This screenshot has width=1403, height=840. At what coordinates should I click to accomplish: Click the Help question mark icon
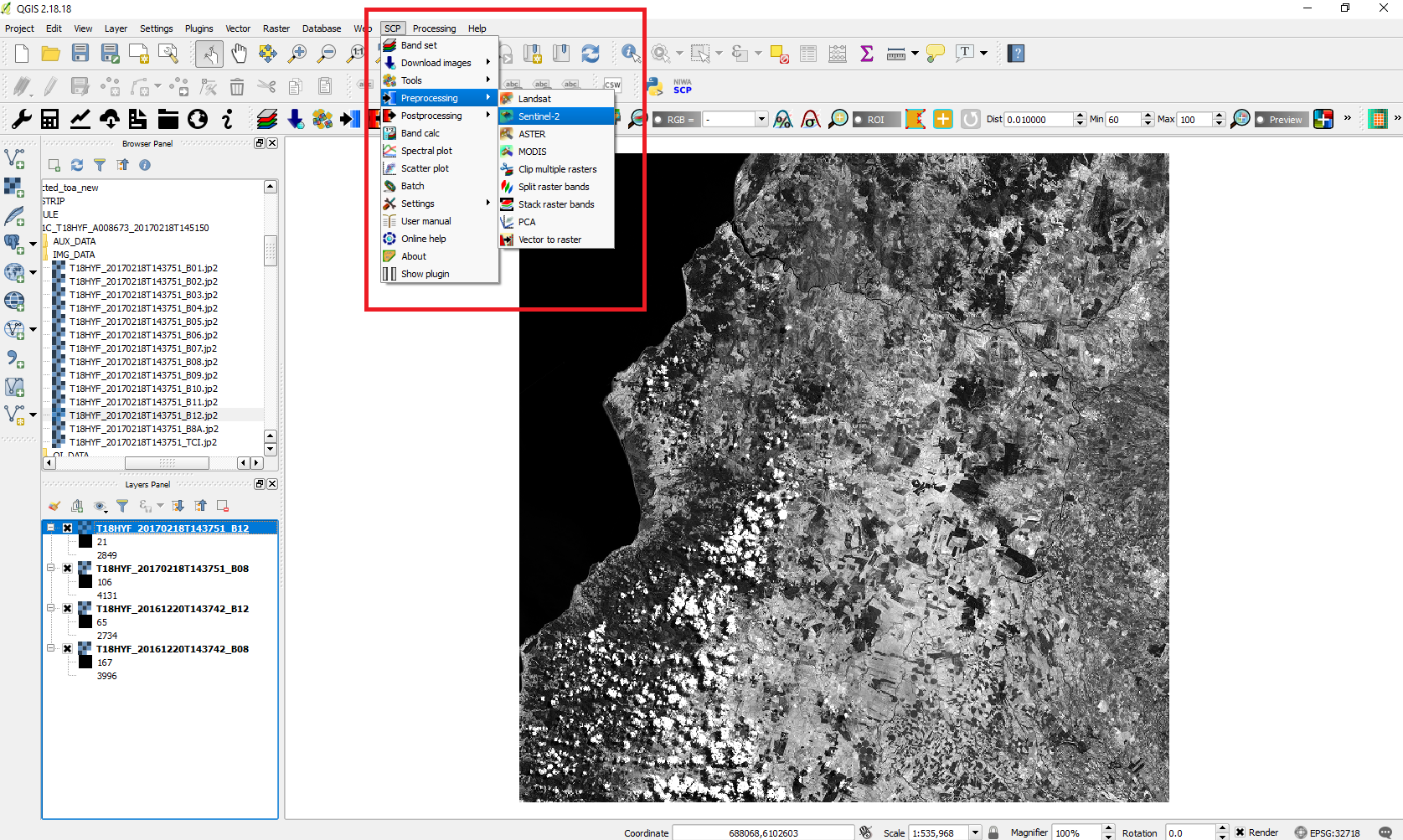(x=1016, y=54)
